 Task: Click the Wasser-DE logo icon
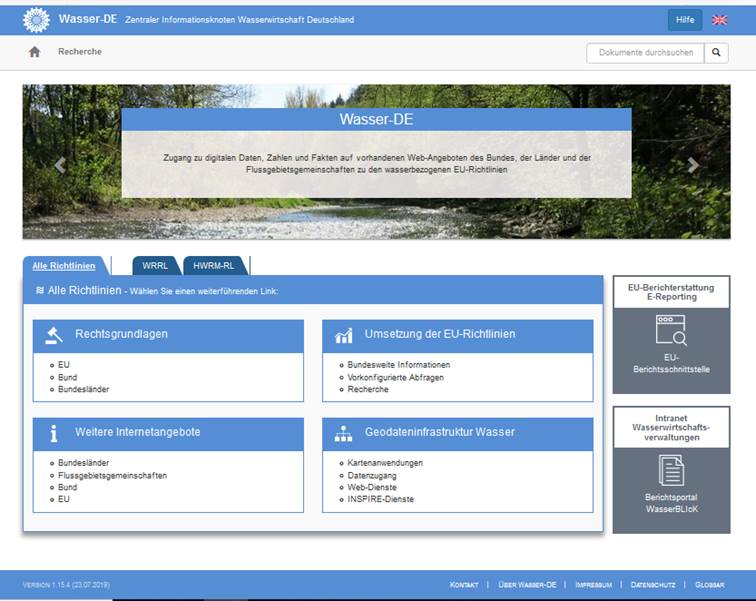click(36, 19)
